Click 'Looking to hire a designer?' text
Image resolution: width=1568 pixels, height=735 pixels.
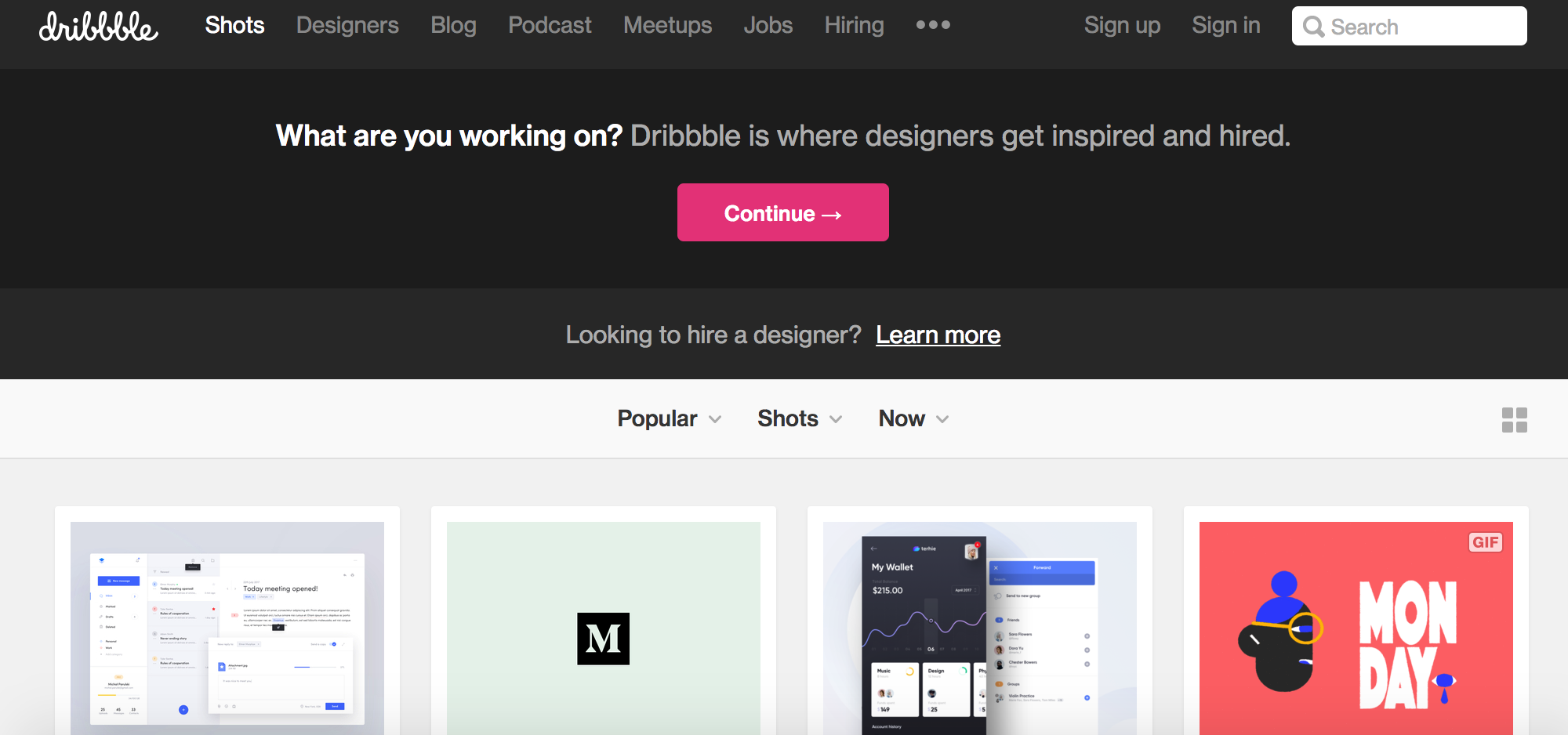(713, 335)
